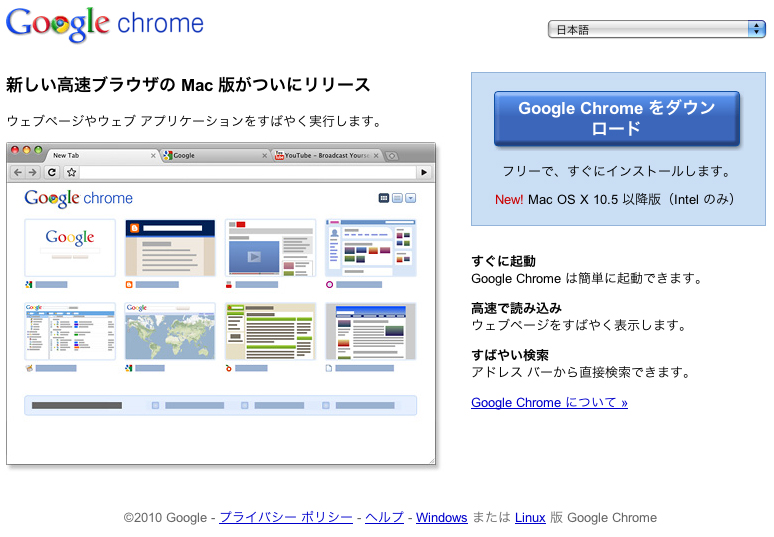This screenshot has width=774, height=537.
Task: Click the Google Chrome をダウンロード button
Action: 616,119
